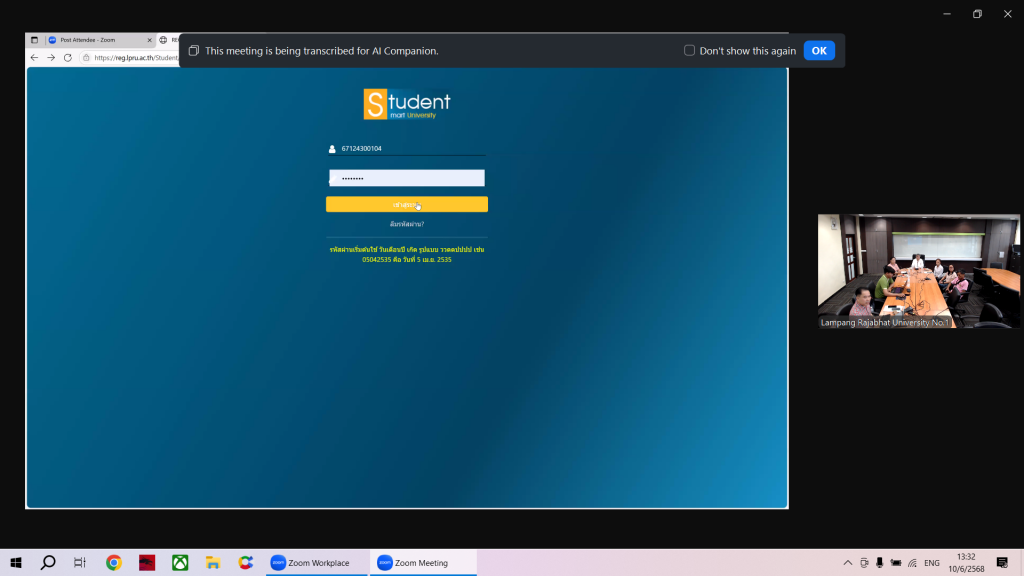Expand hidden system tray icons chevron
The height and width of the screenshot is (576, 1024).
pyautogui.click(x=848, y=563)
